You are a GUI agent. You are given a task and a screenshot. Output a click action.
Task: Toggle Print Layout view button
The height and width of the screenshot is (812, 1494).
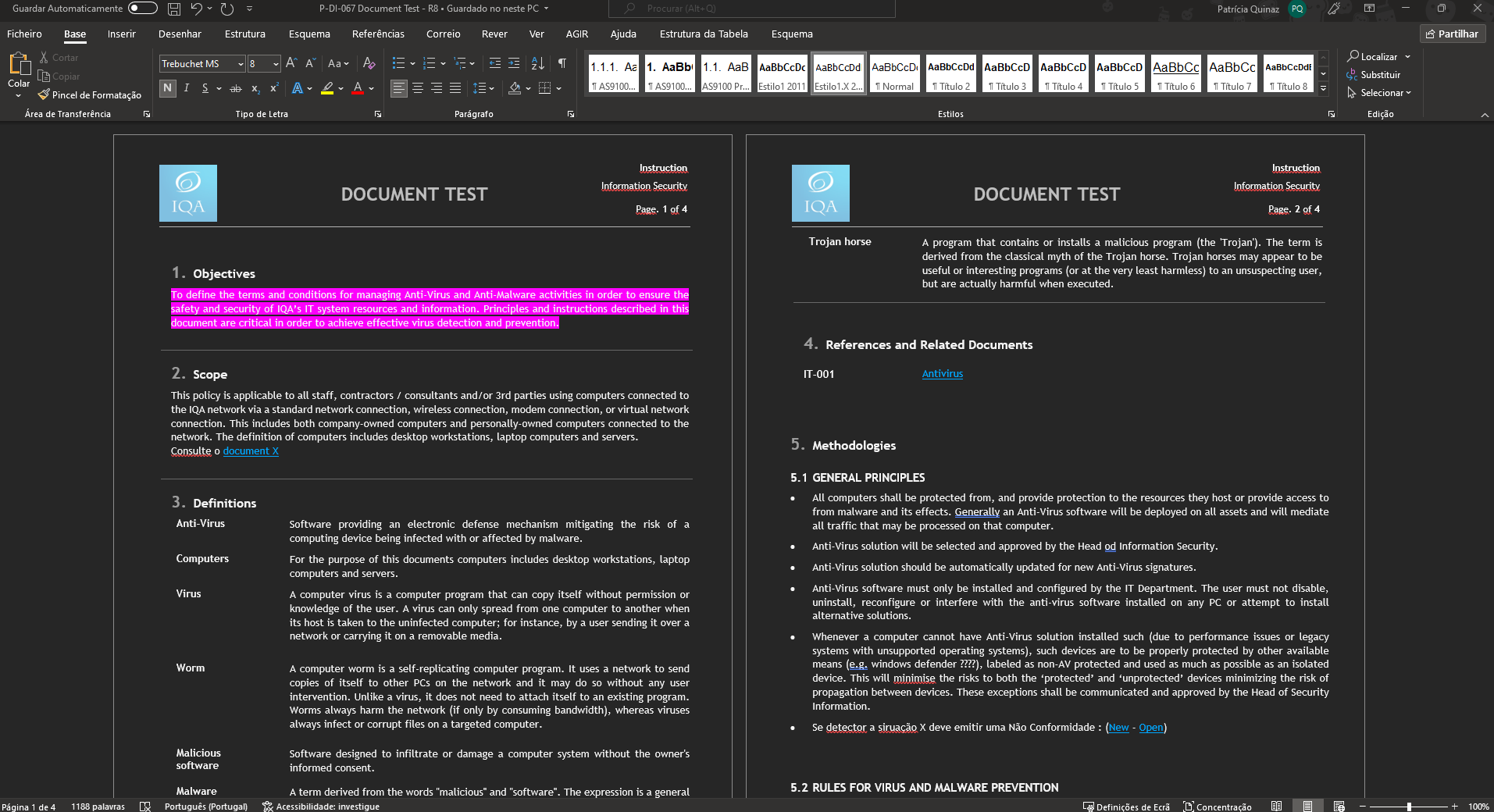1307,807
